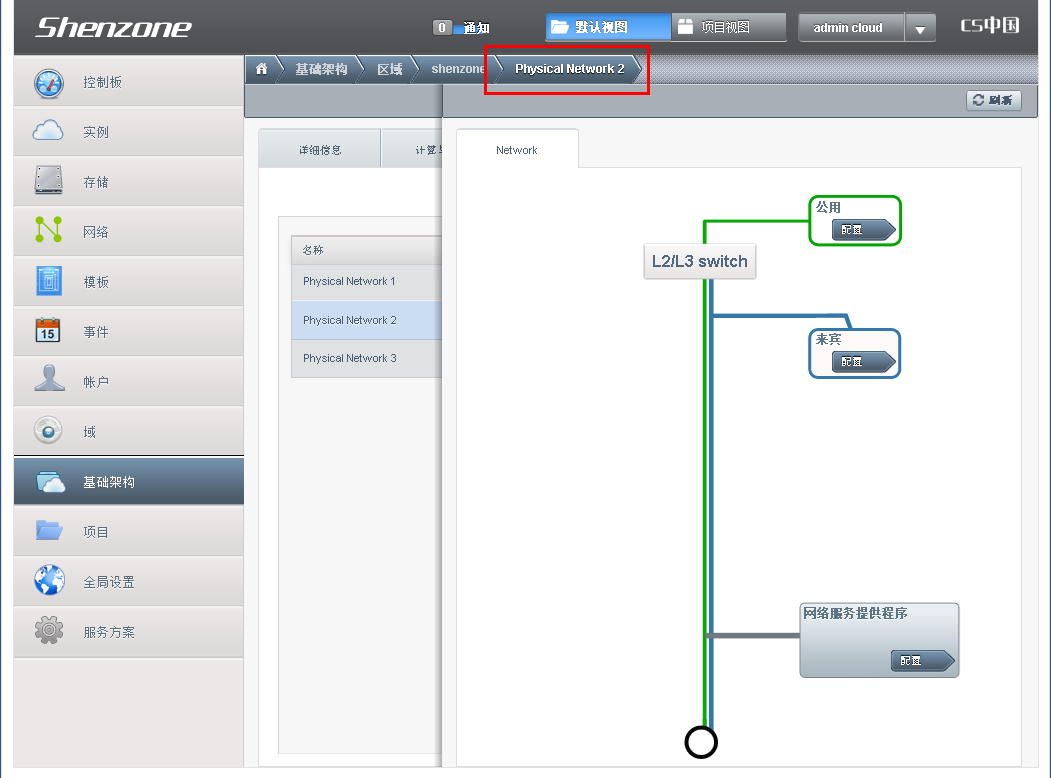
Task: Open Instances via the cloud icon
Action: click(x=48, y=132)
